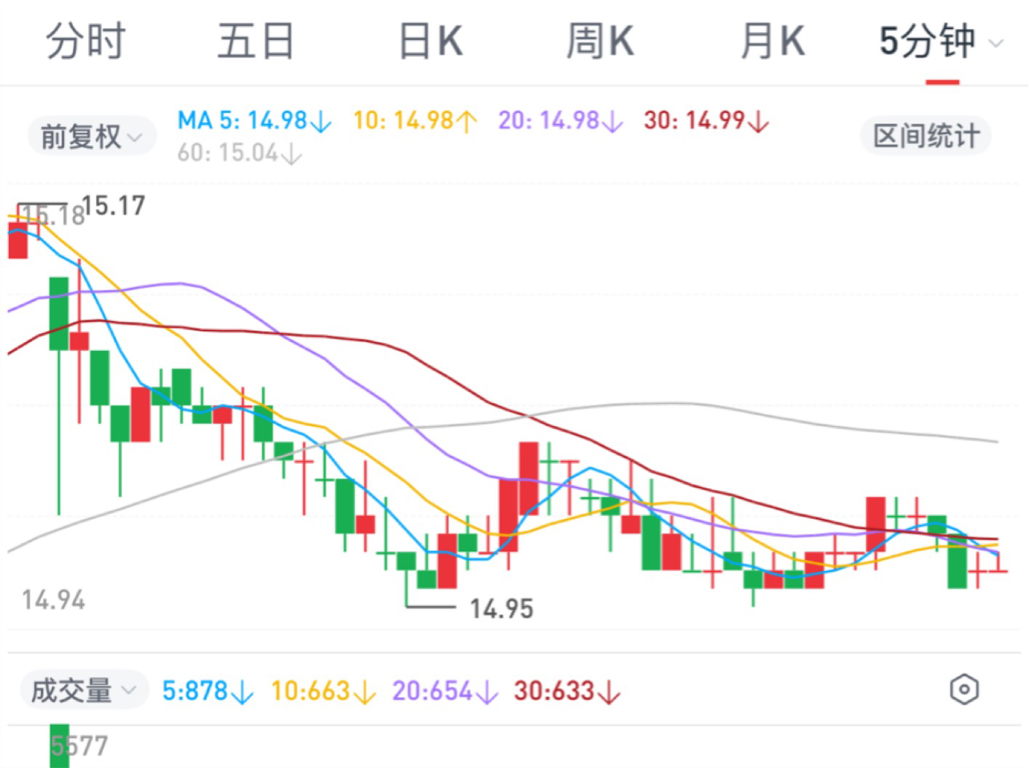
Task: Open the 五日 chart tab
Action: [x=256, y=41]
